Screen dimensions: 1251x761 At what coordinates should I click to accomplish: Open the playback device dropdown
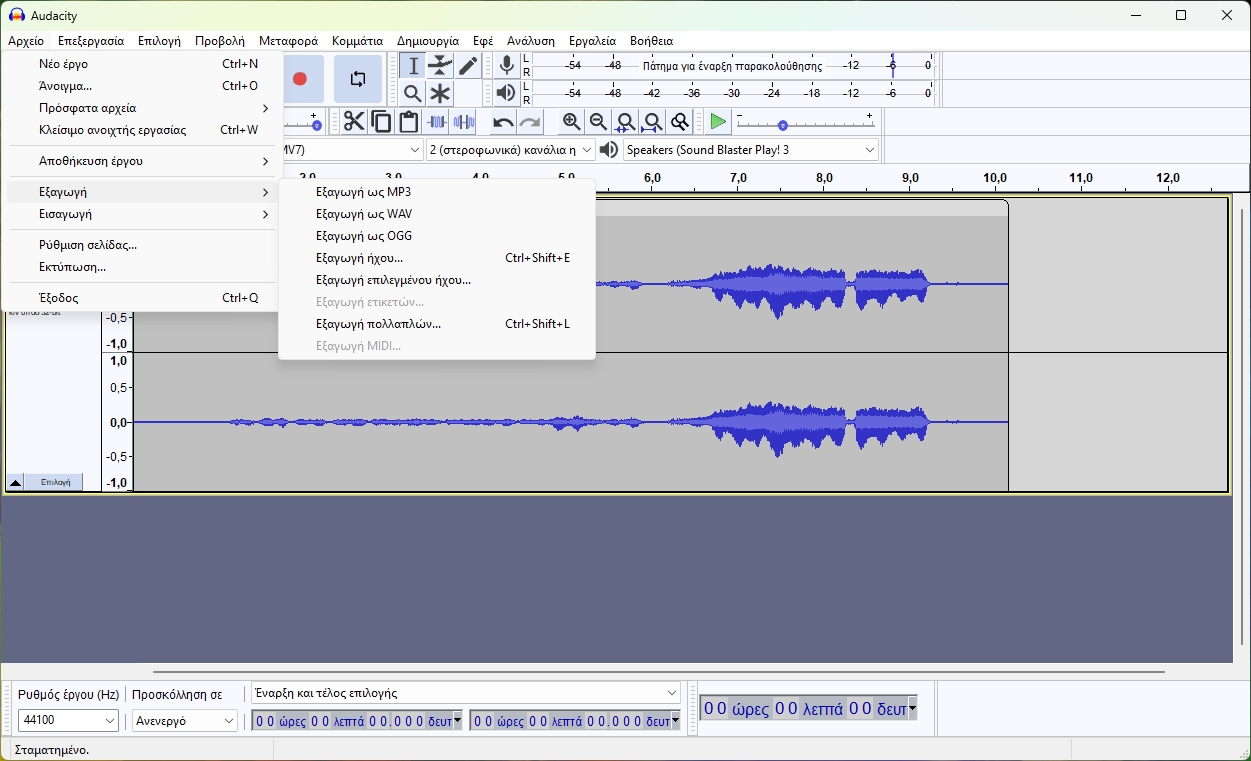[x=750, y=149]
